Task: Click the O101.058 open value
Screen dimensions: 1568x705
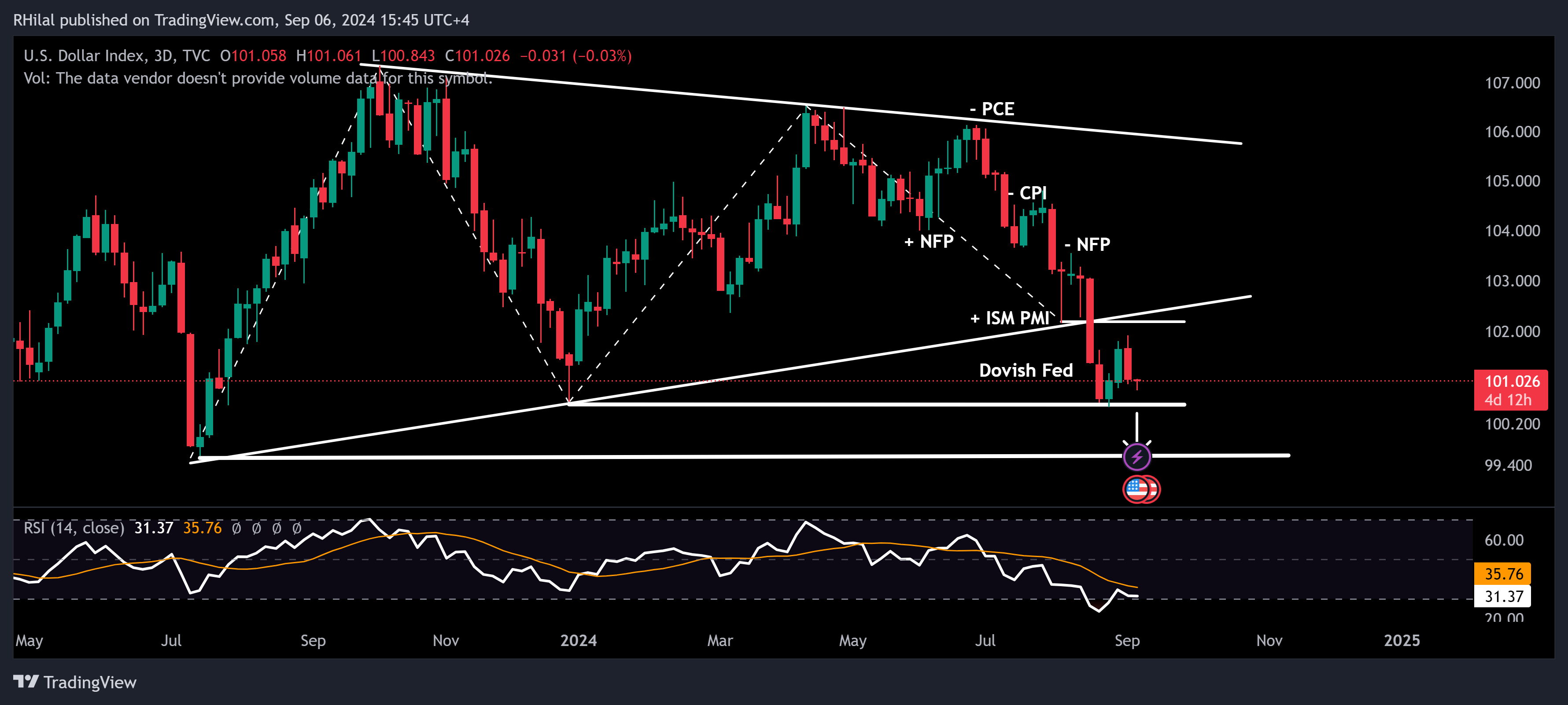Action: click(253, 56)
